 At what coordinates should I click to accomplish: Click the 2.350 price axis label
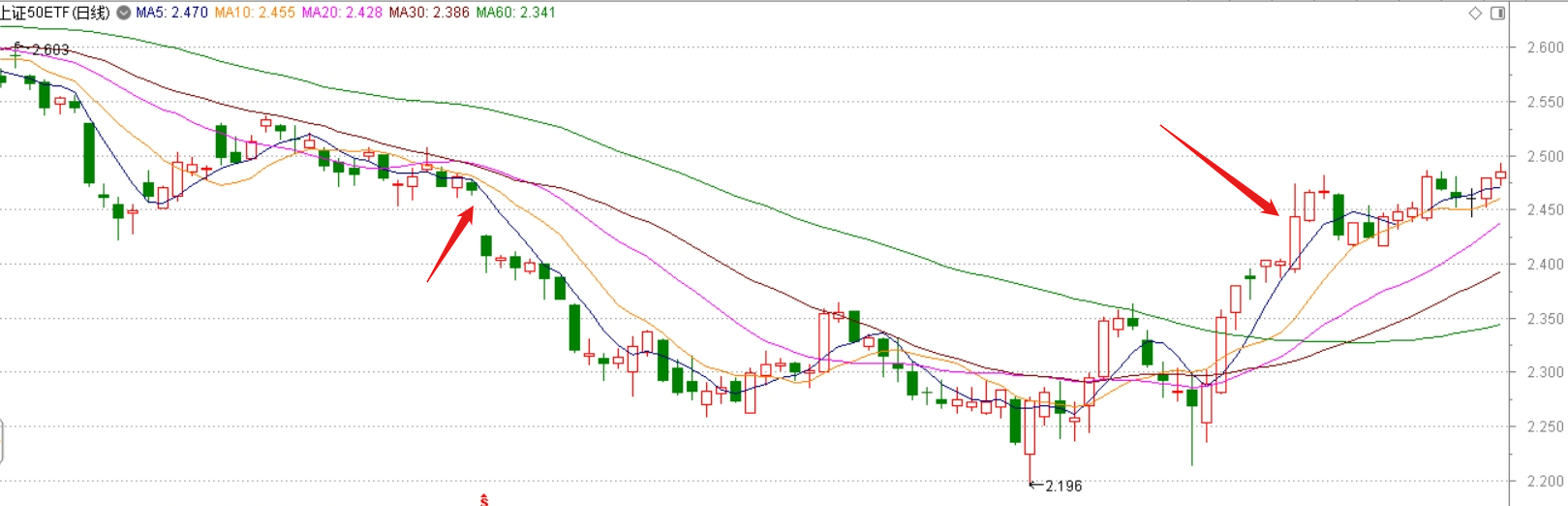click(1545, 318)
